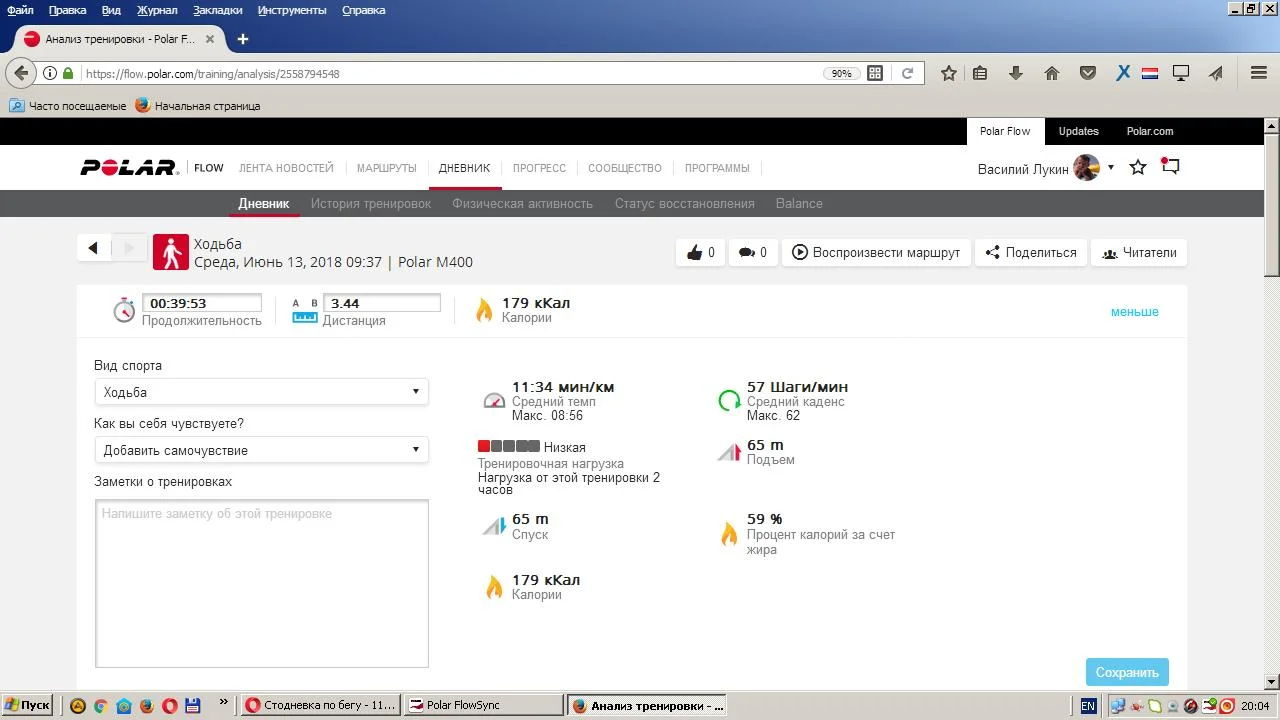This screenshot has width=1280, height=720.
Task: Open a new browser tab with plus
Action: click(x=243, y=39)
